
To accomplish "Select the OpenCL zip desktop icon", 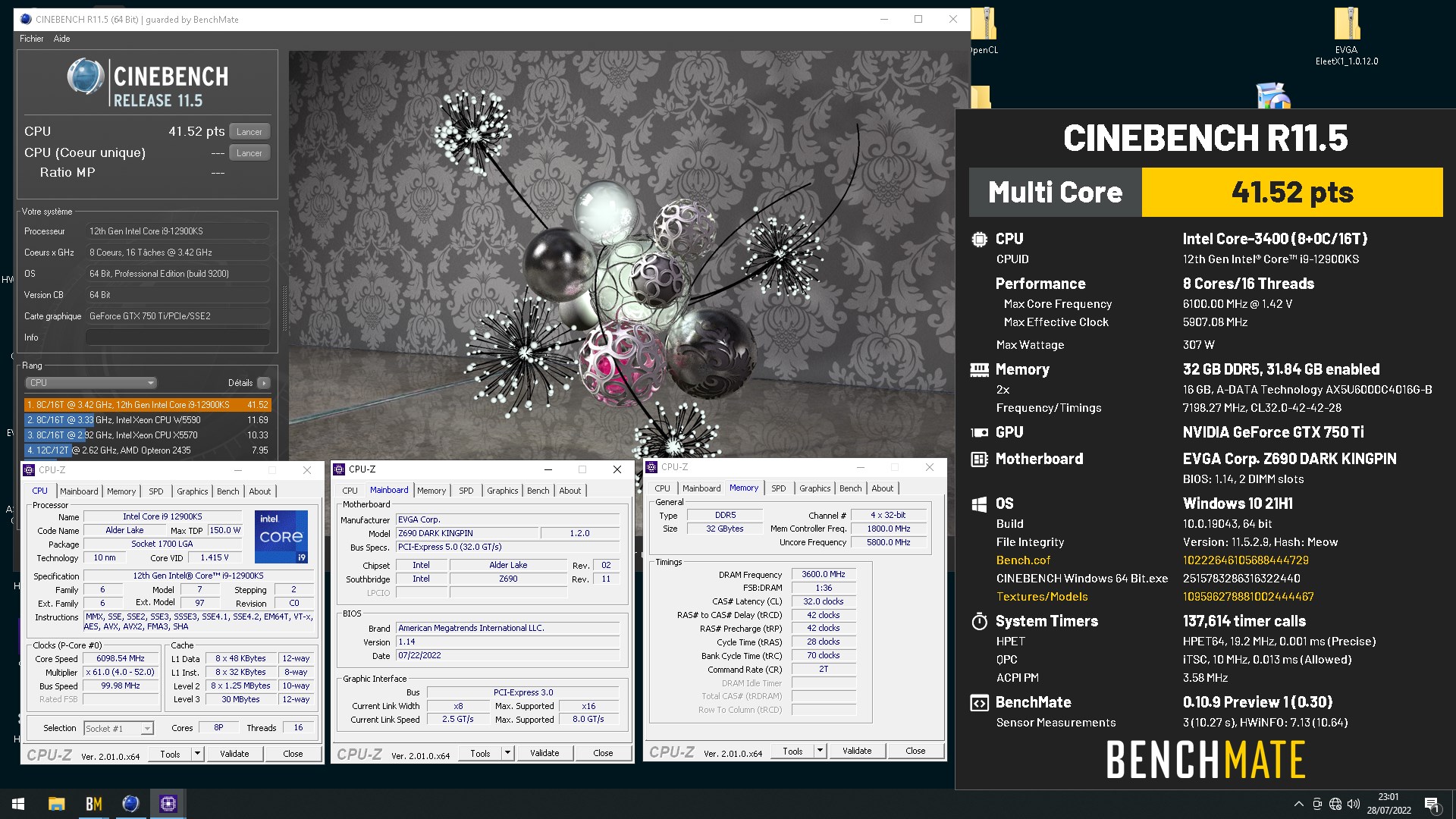I will [984, 32].
